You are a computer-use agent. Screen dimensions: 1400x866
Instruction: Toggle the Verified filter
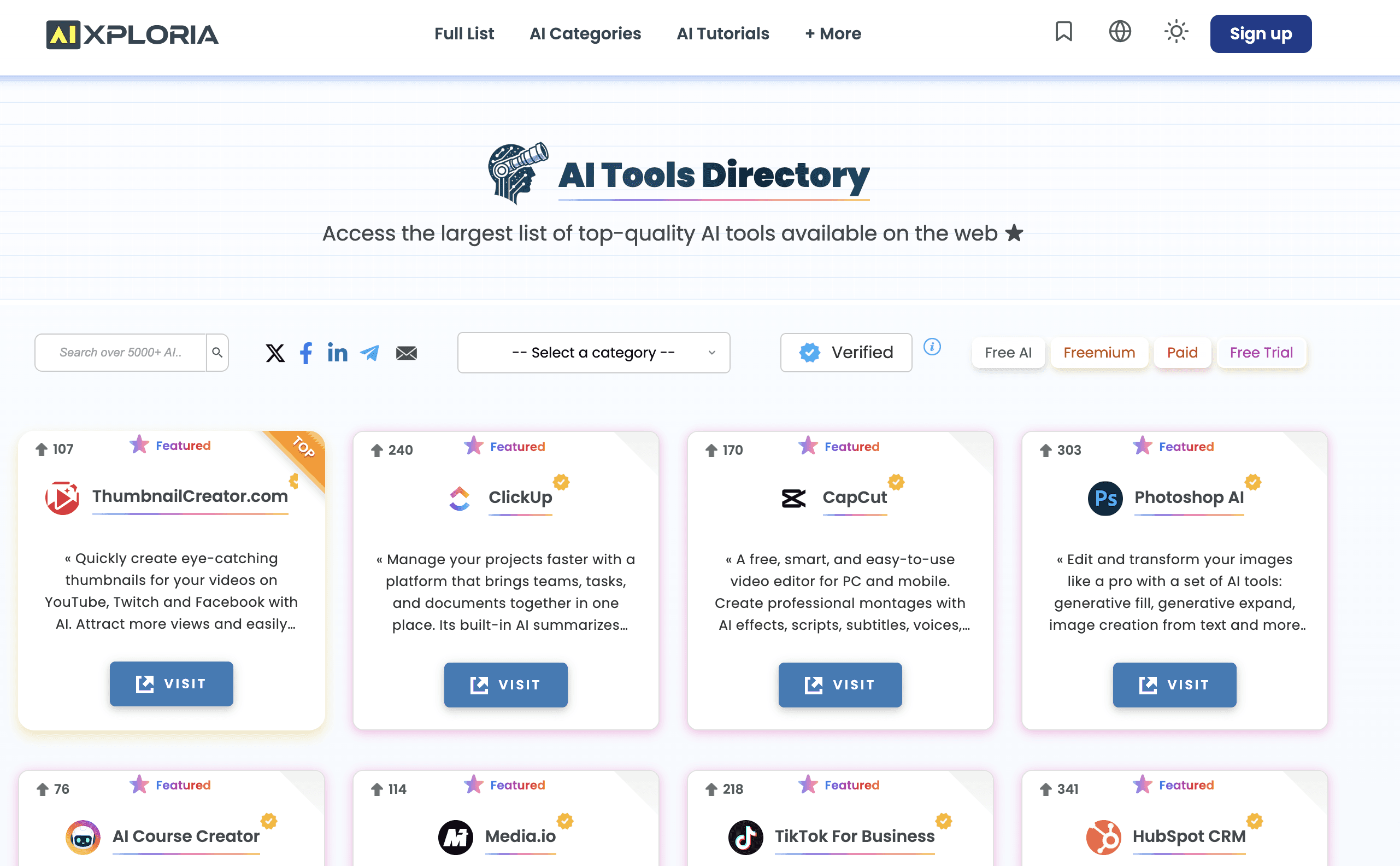[846, 352]
